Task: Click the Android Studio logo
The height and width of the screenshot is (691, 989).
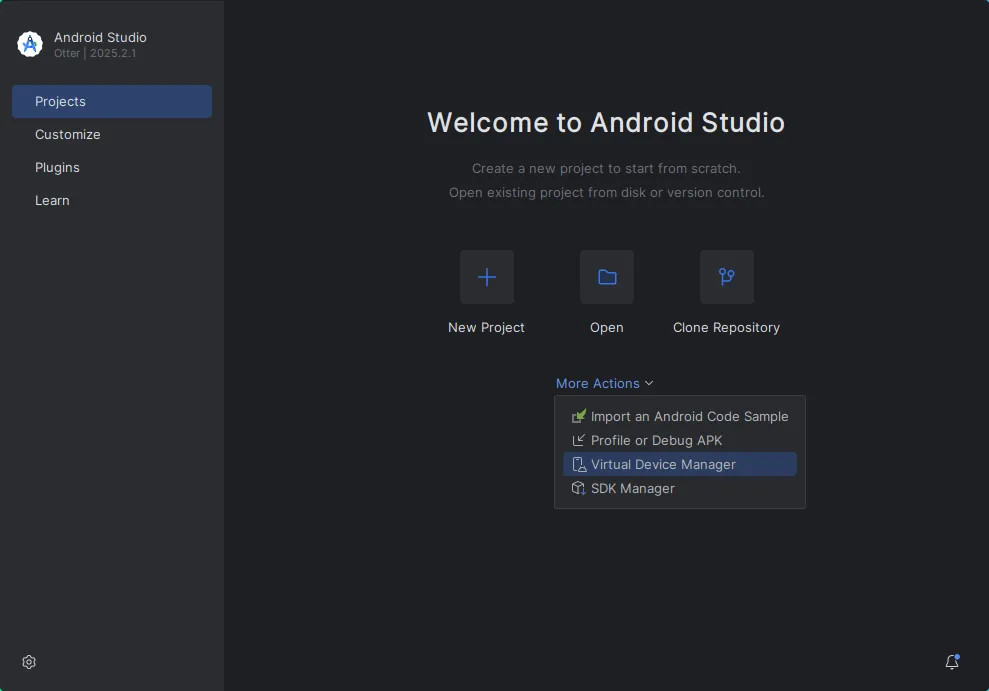Action: [29, 44]
